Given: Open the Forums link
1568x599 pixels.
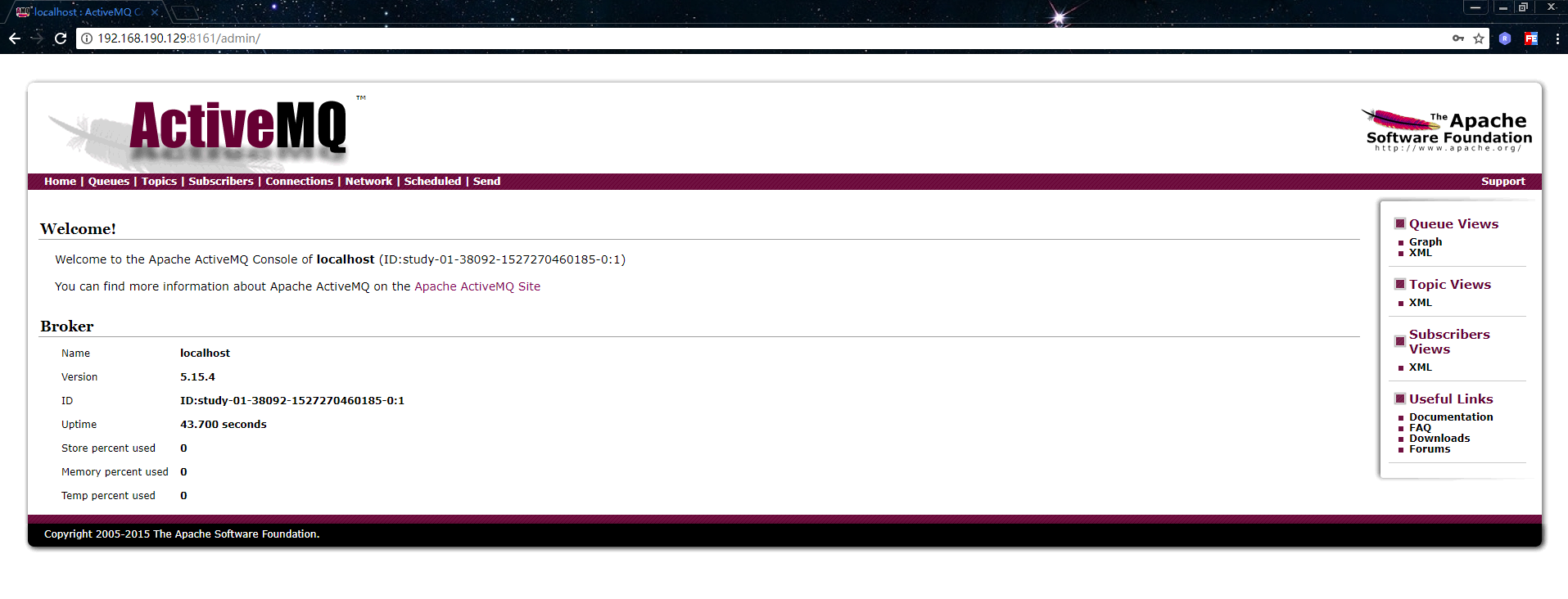Looking at the screenshot, I should [1430, 449].
